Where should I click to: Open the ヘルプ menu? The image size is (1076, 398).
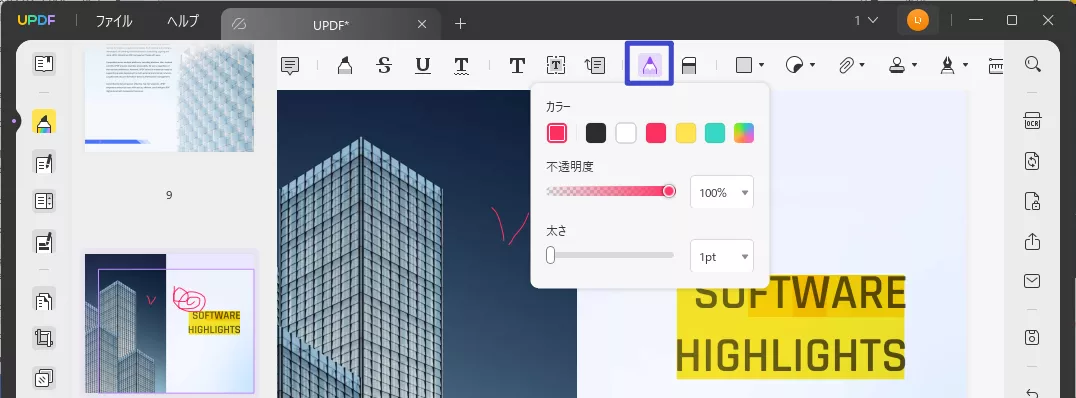(x=183, y=21)
